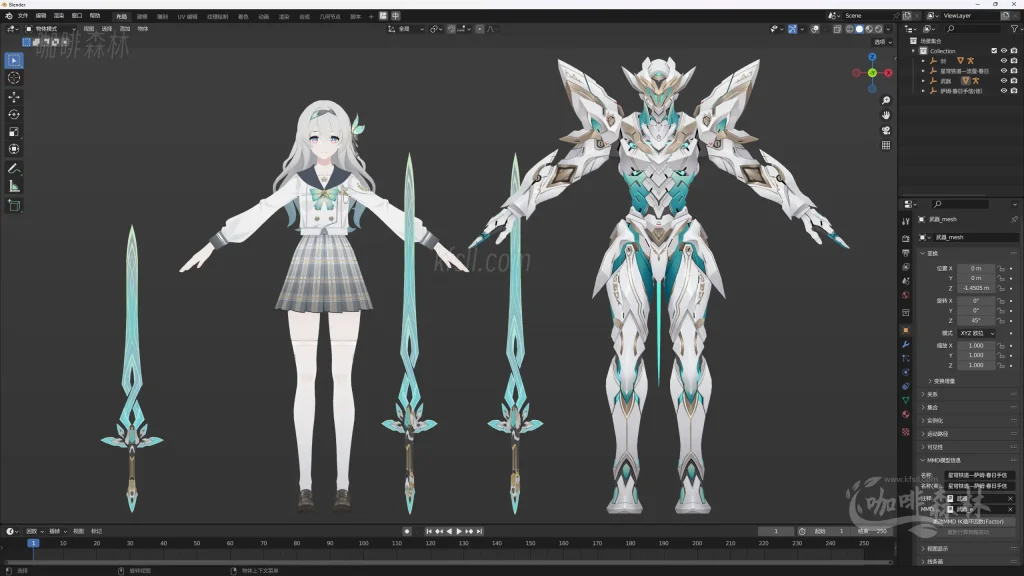The width and height of the screenshot is (1024, 576).
Task: Open the Material properties tab
Action: [x=905, y=415]
